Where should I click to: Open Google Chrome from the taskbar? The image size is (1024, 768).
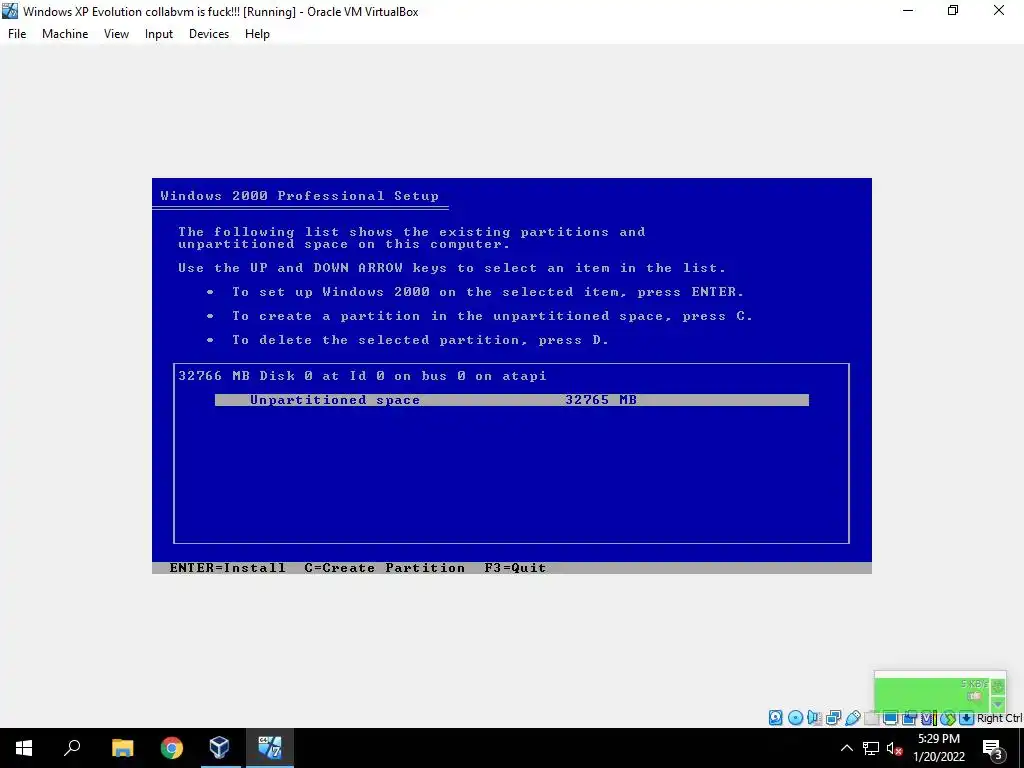172,748
